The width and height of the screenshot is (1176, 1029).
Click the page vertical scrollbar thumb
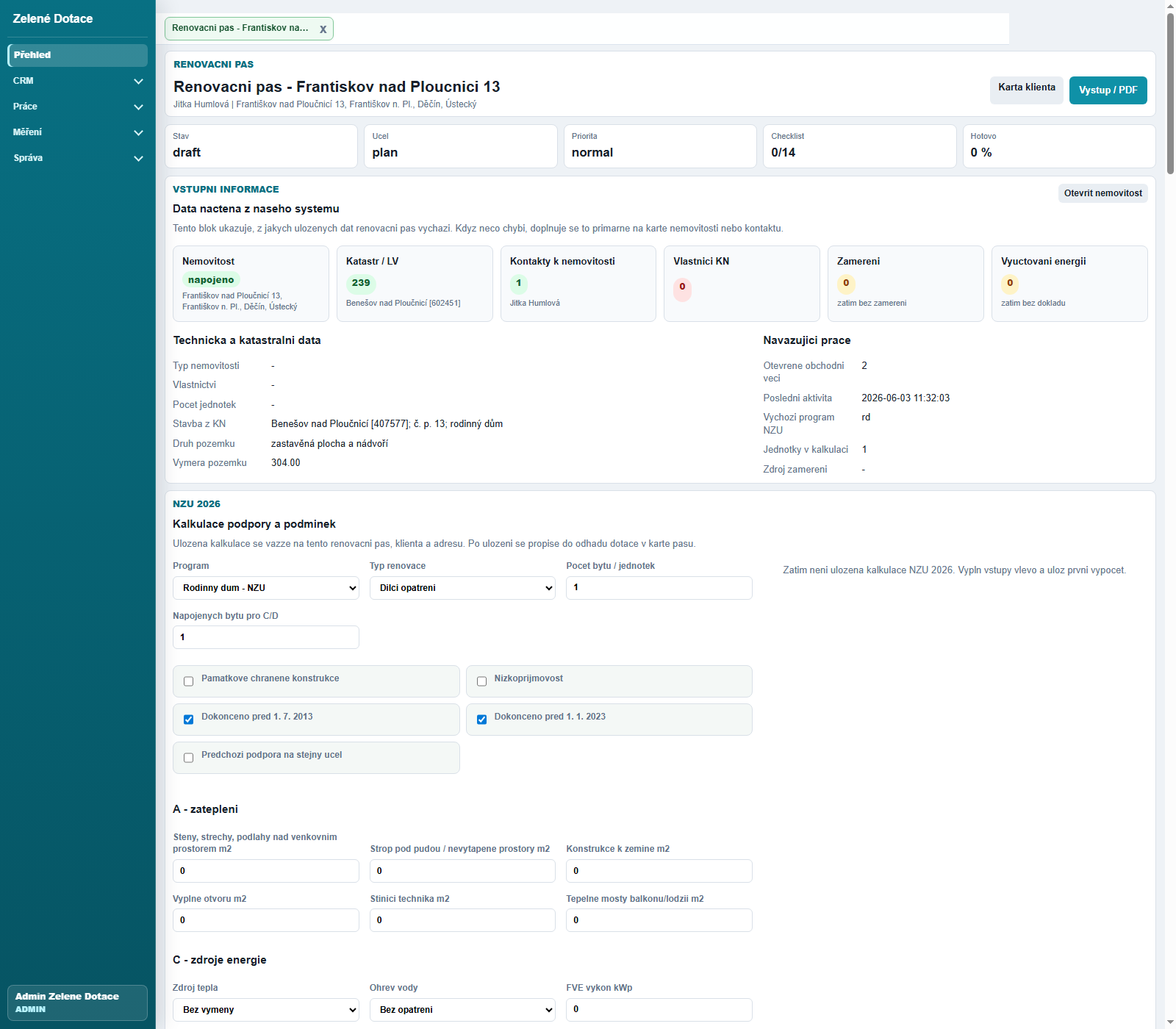pyautogui.click(x=1170, y=93)
